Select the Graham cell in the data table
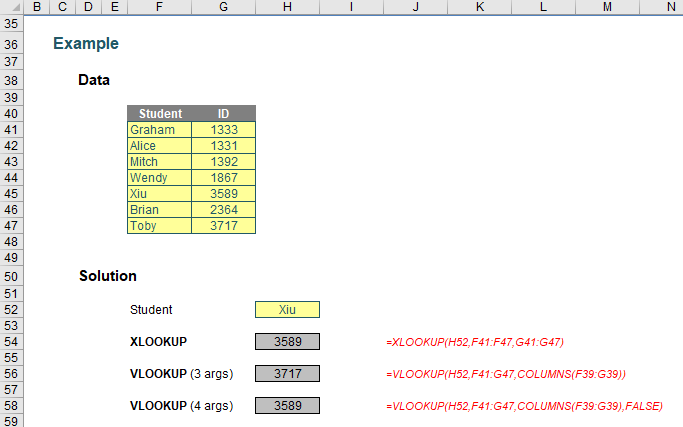This screenshot has height=427, width=683. tap(159, 130)
